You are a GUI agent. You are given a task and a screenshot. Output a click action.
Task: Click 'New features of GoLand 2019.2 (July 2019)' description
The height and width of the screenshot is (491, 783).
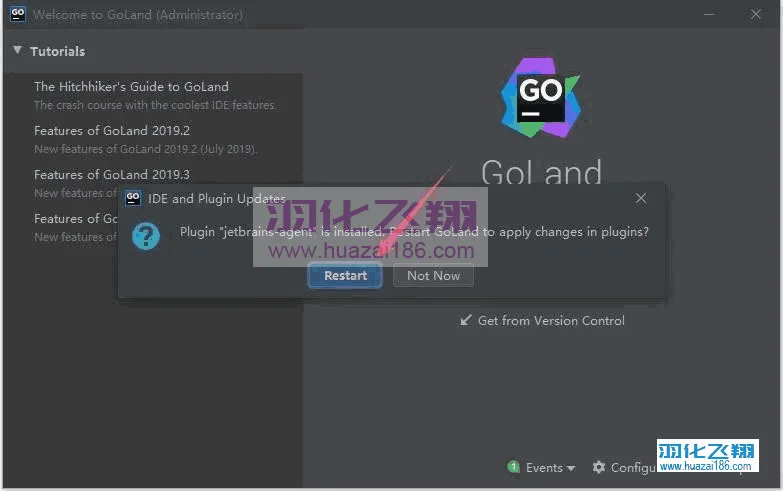pos(145,149)
